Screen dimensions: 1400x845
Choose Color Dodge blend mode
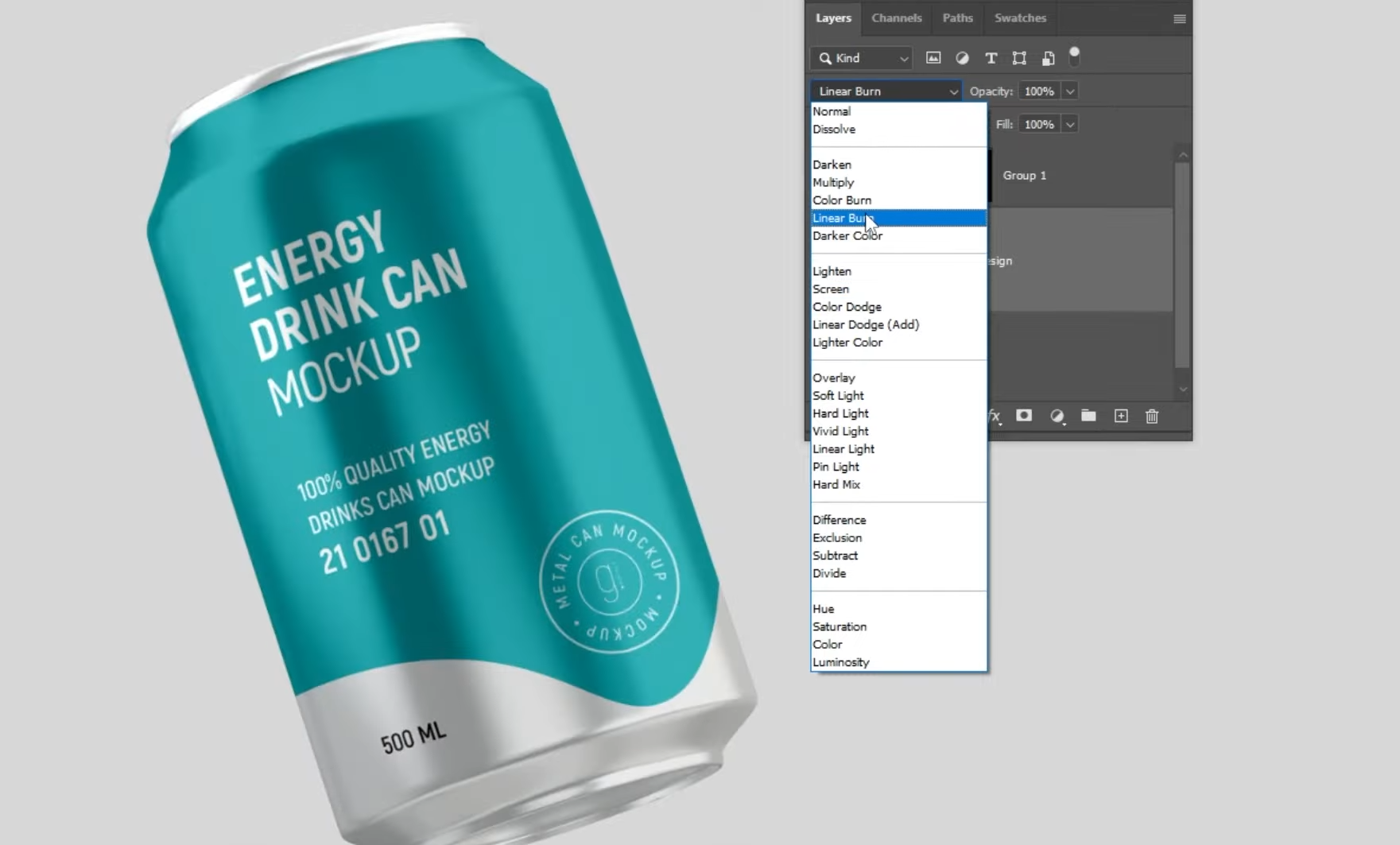898,307
